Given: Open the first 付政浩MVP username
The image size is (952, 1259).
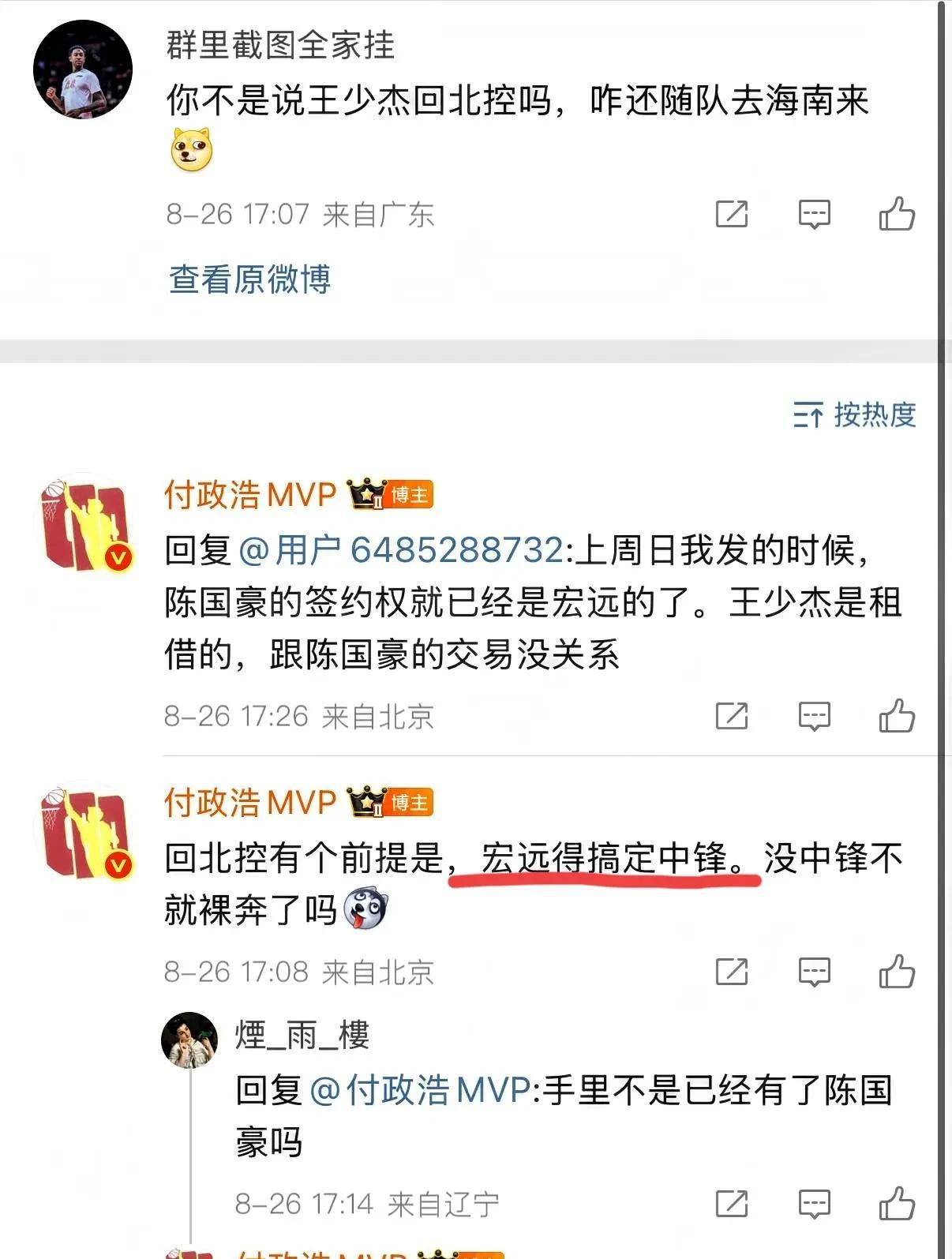Looking at the screenshot, I should point(250,495).
